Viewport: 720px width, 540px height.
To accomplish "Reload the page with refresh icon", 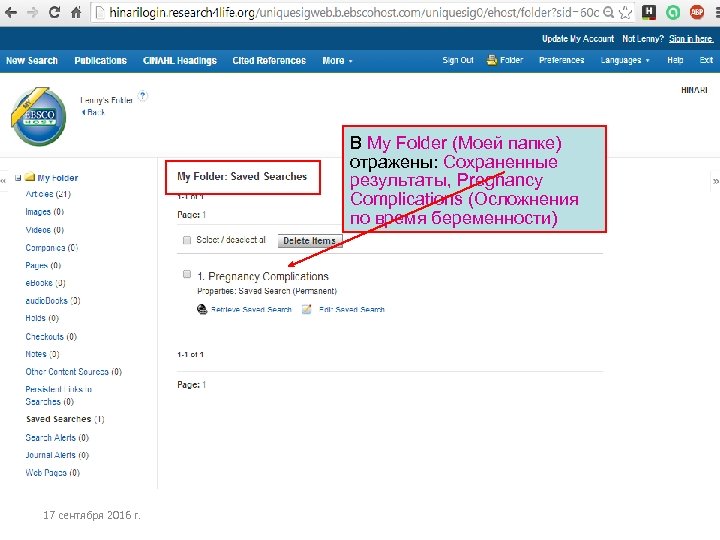I will (54, 12).
